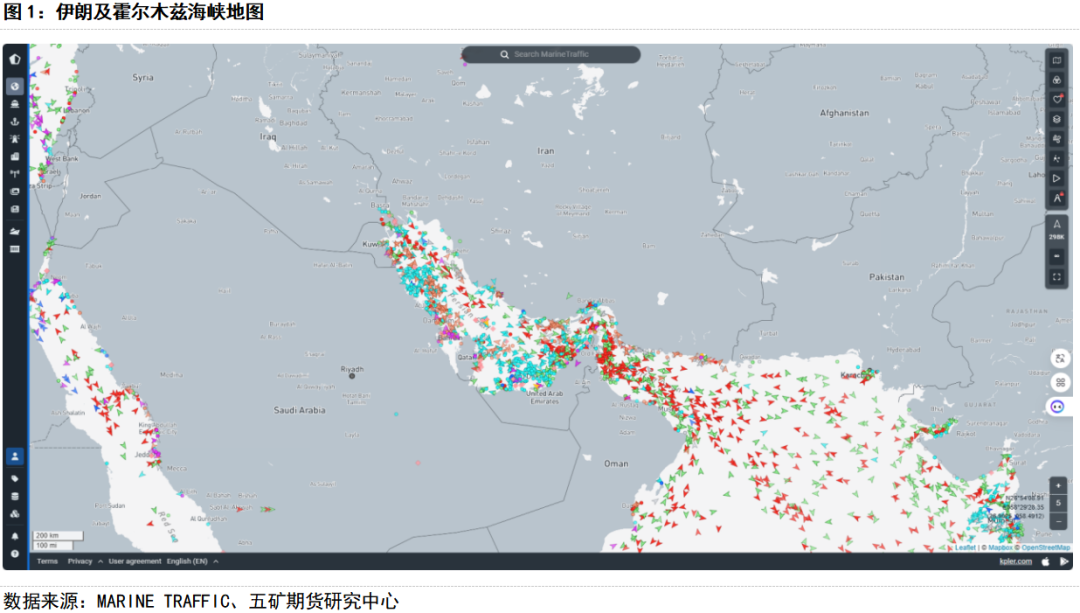
Task: Open the vessels ship icon in the sidebar
Action: pos(14,104)
